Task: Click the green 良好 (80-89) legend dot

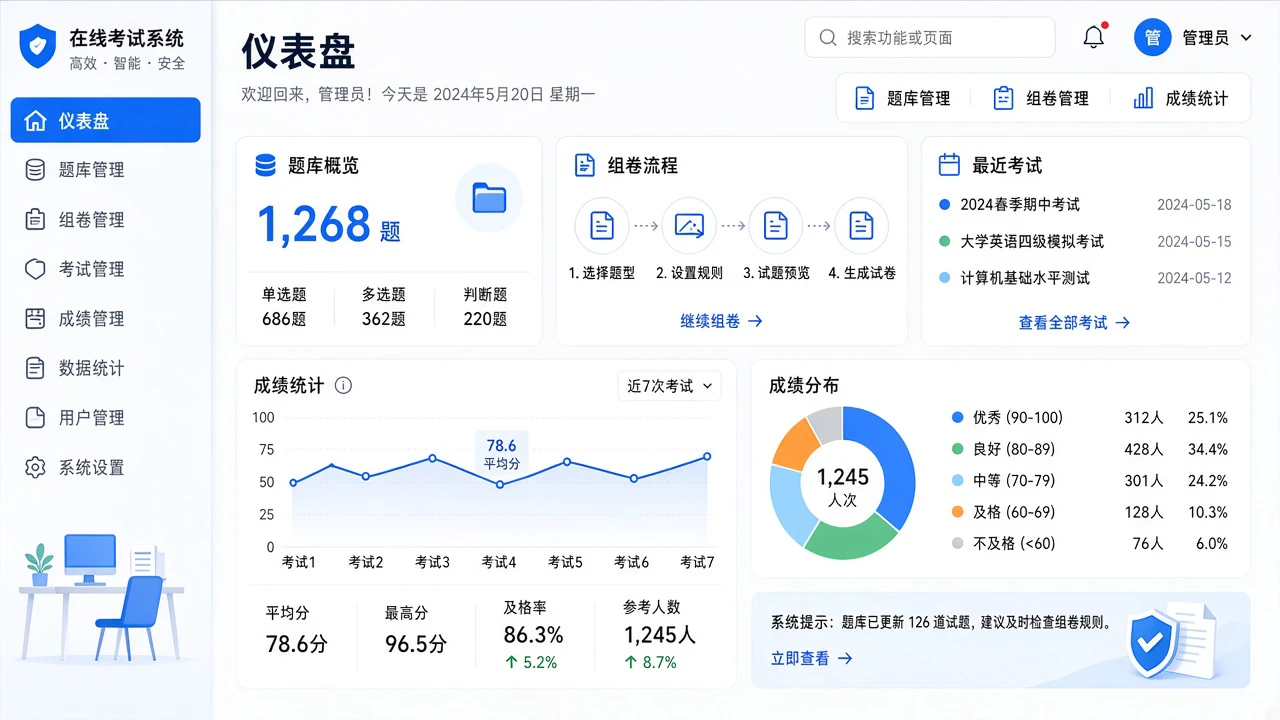Action: tap(958, 449)
